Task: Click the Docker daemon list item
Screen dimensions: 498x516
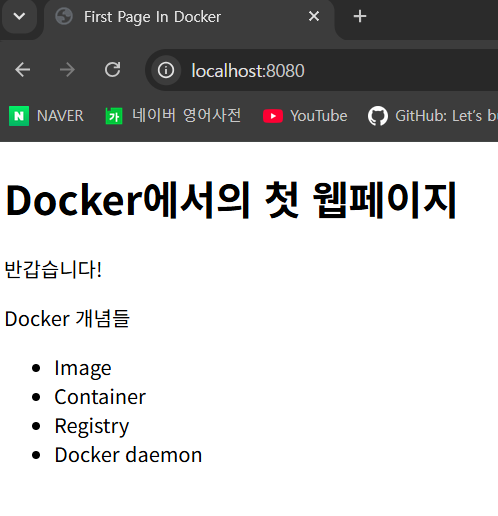Action: (128, 455)
